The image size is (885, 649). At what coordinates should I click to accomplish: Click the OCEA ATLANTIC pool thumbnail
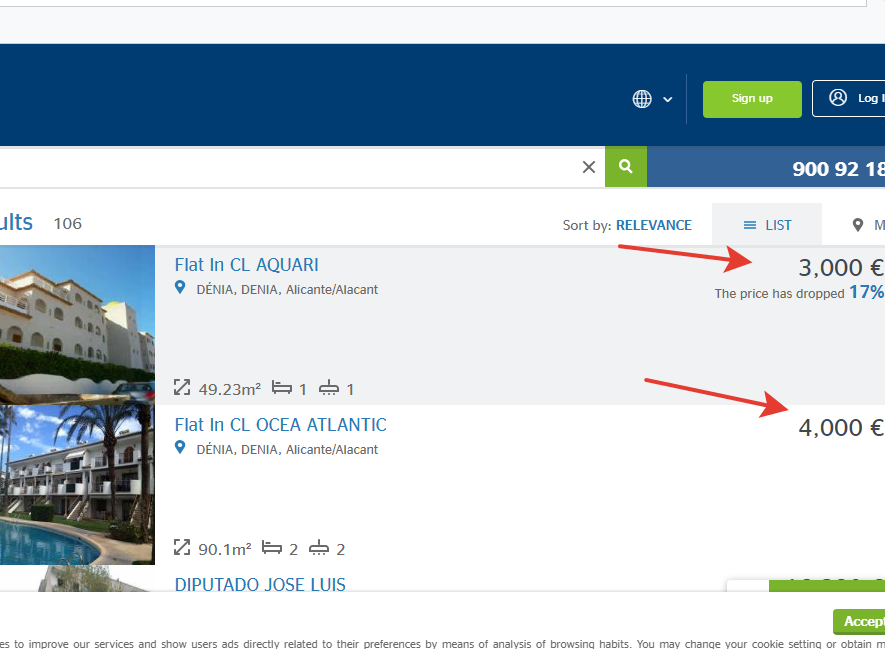point(77,485)
